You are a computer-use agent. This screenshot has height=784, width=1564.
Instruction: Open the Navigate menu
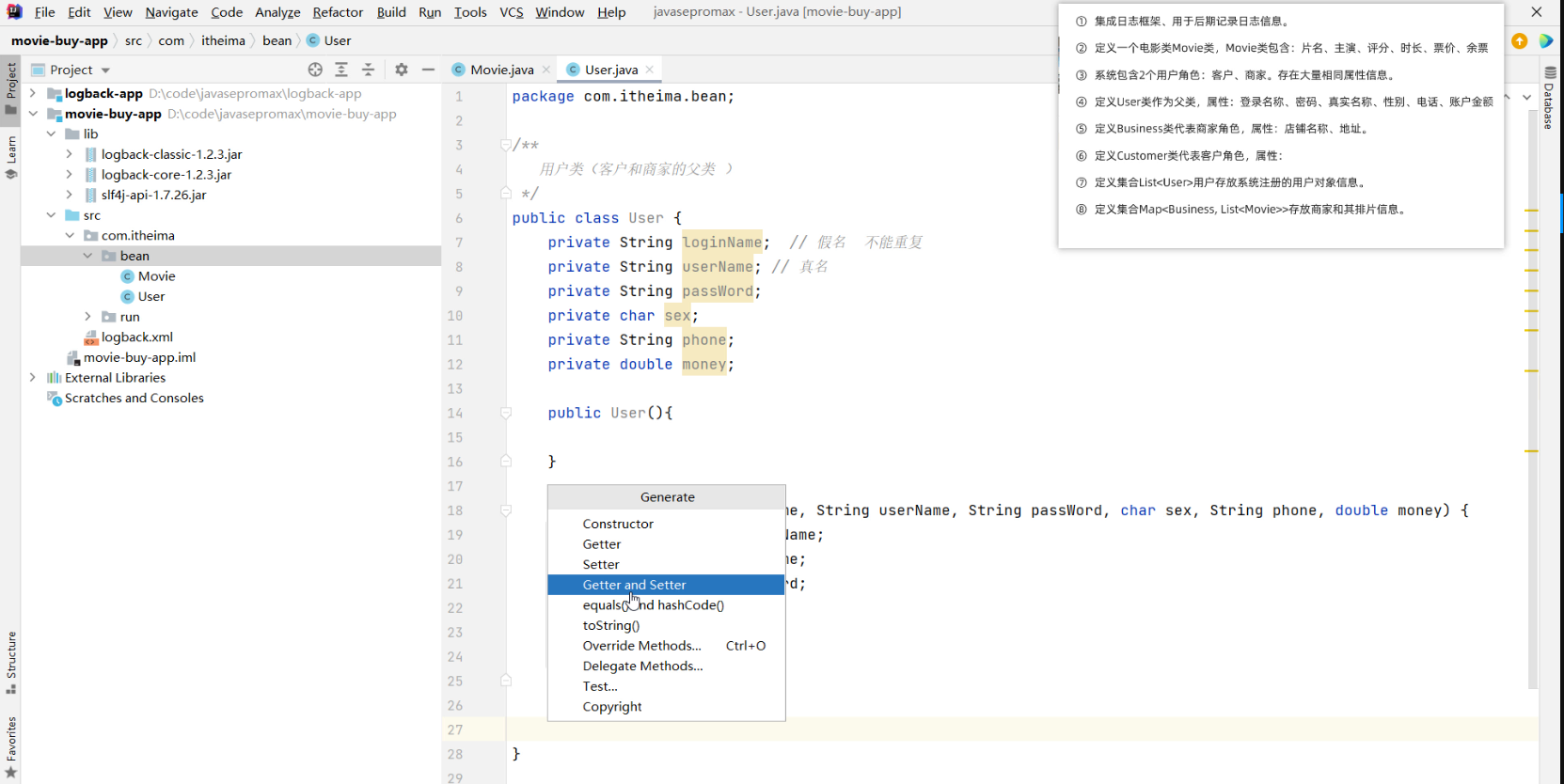click(x=171, y=12)
